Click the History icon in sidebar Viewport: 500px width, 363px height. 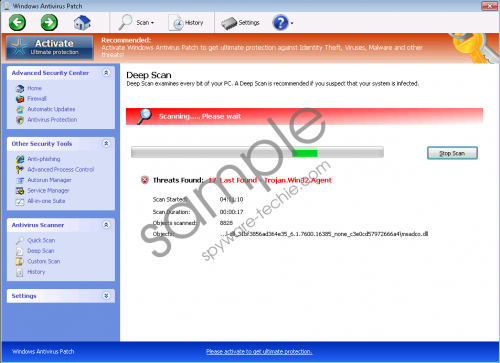click(20, 272)
